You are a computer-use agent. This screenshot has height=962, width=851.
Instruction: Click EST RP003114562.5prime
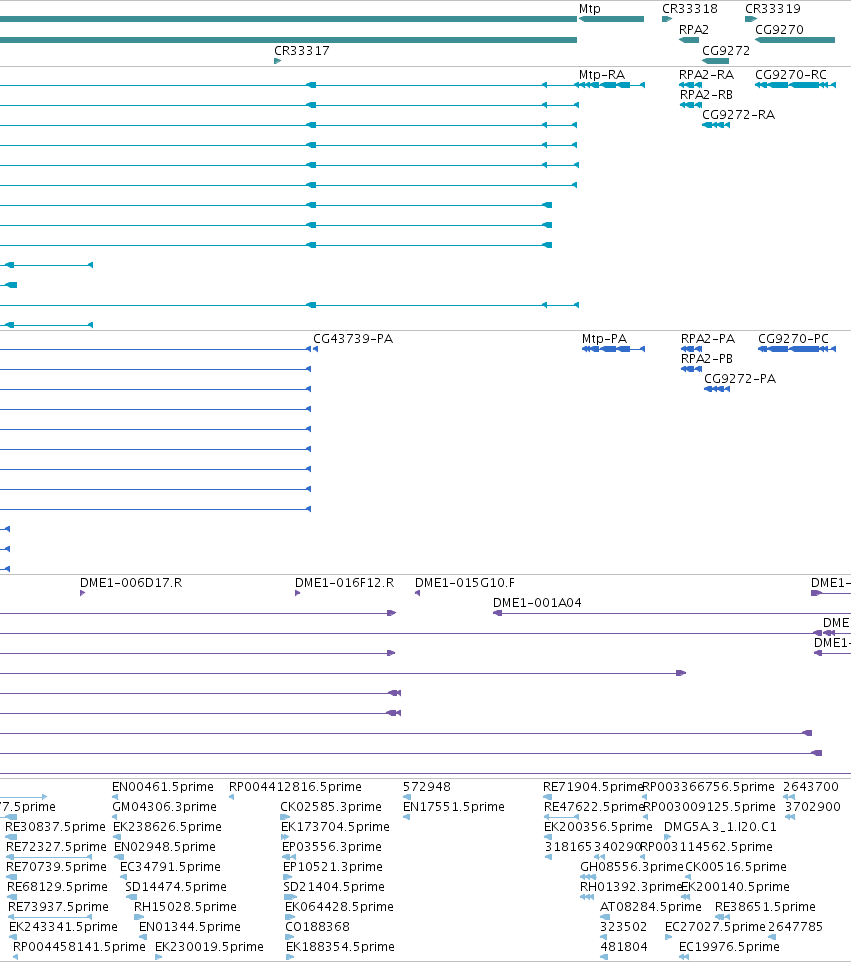(x=706, y=847)
